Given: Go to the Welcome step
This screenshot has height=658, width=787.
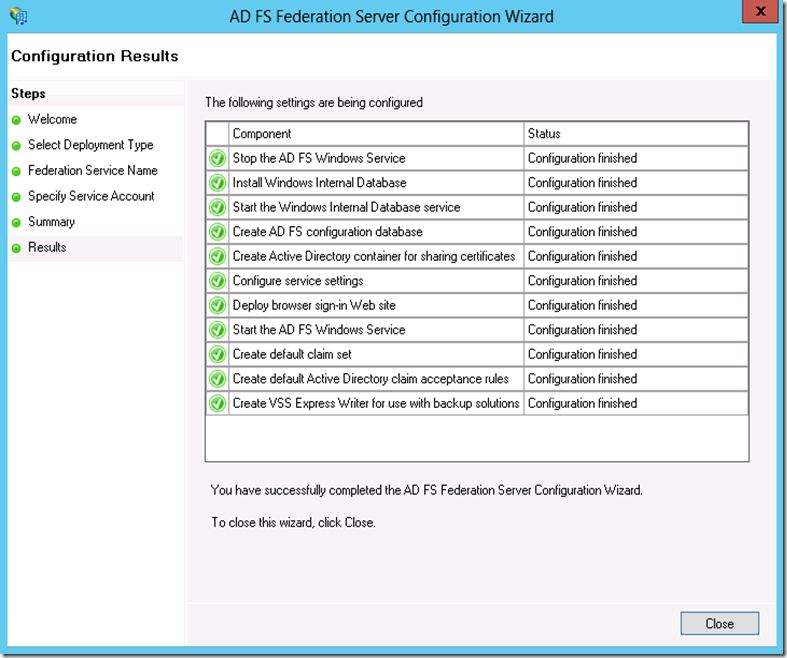Looking at the screenshot, I should tap(52, 119).
